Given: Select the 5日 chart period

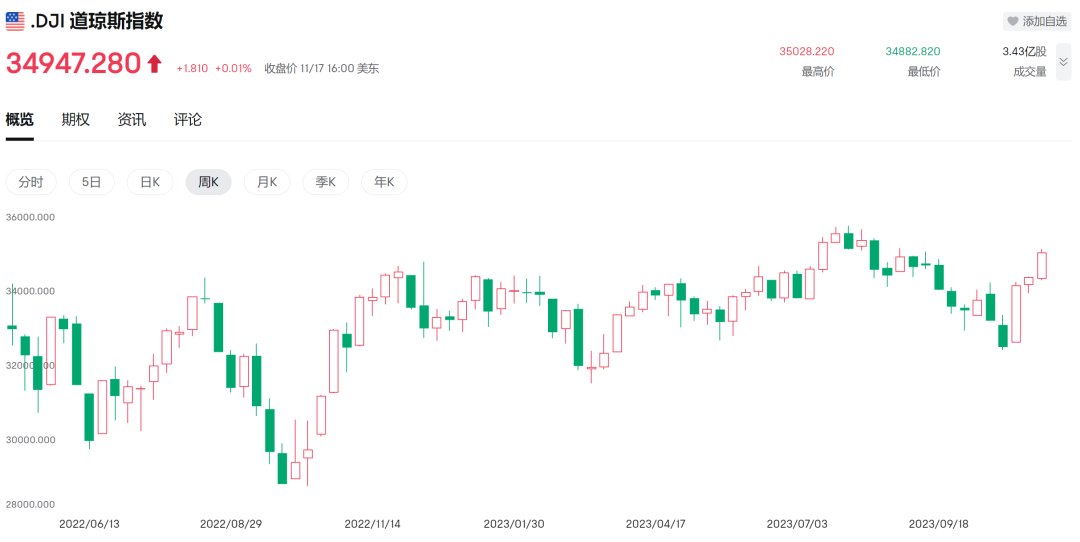Looking at the screenshot, I should [x=92, y=182].
